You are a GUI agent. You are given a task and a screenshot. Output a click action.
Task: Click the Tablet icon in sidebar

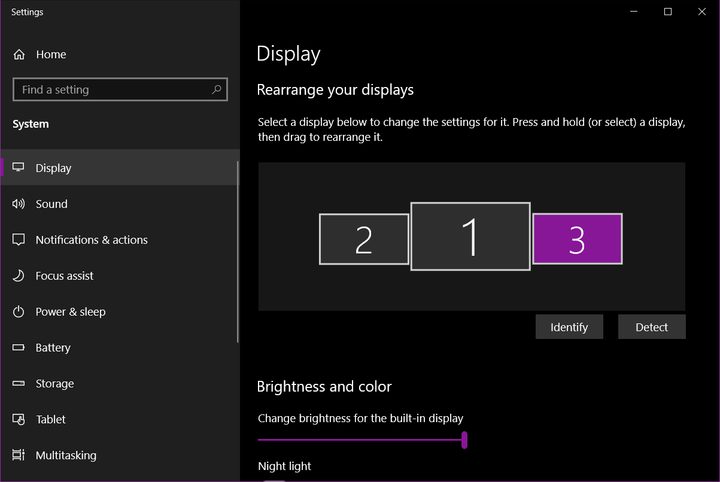18,419
